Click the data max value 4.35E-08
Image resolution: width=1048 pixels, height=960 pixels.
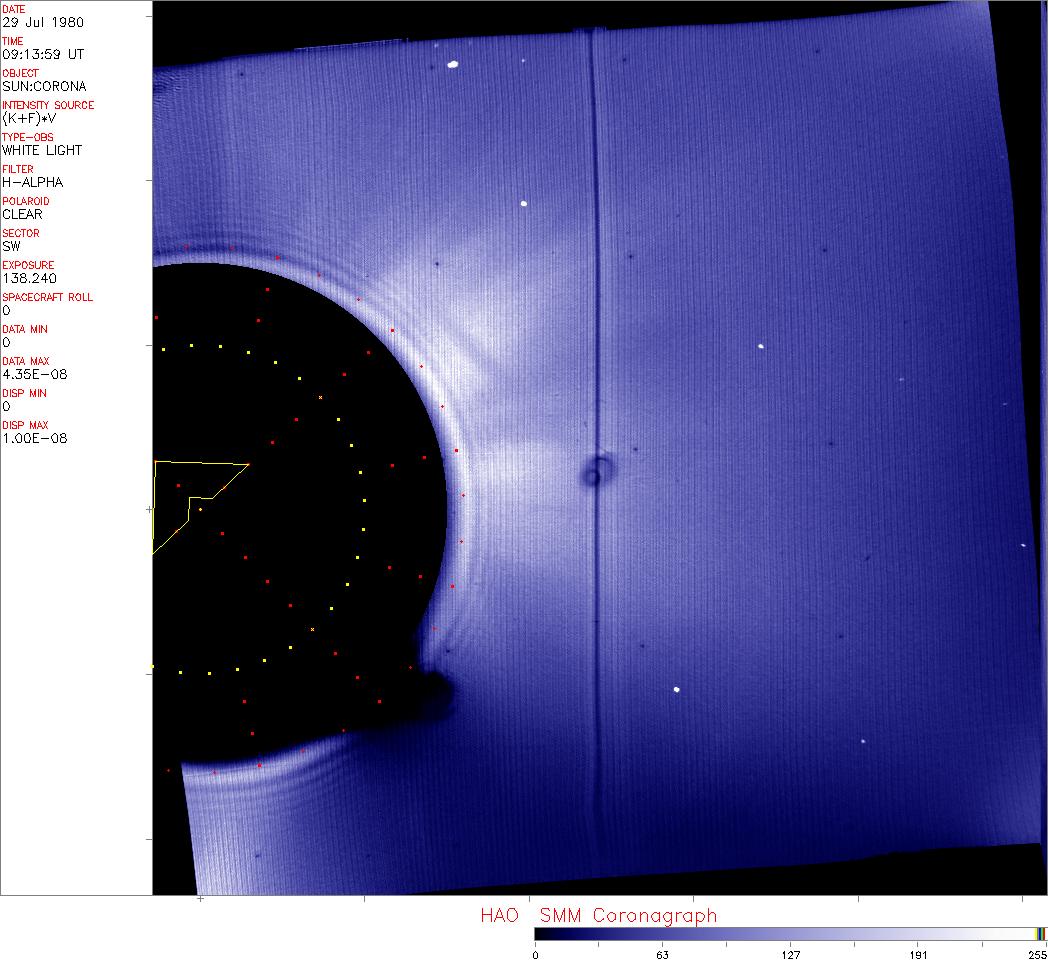(x=34, y=374)
